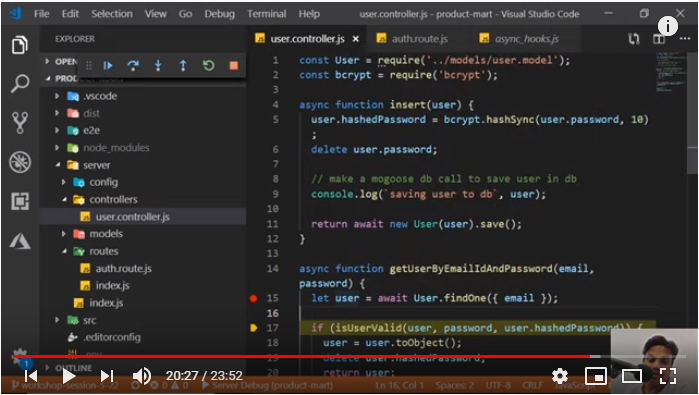Click the video info card icon
Screen dimensions: 699x395
pyautogui.click(x=667, y=26)
